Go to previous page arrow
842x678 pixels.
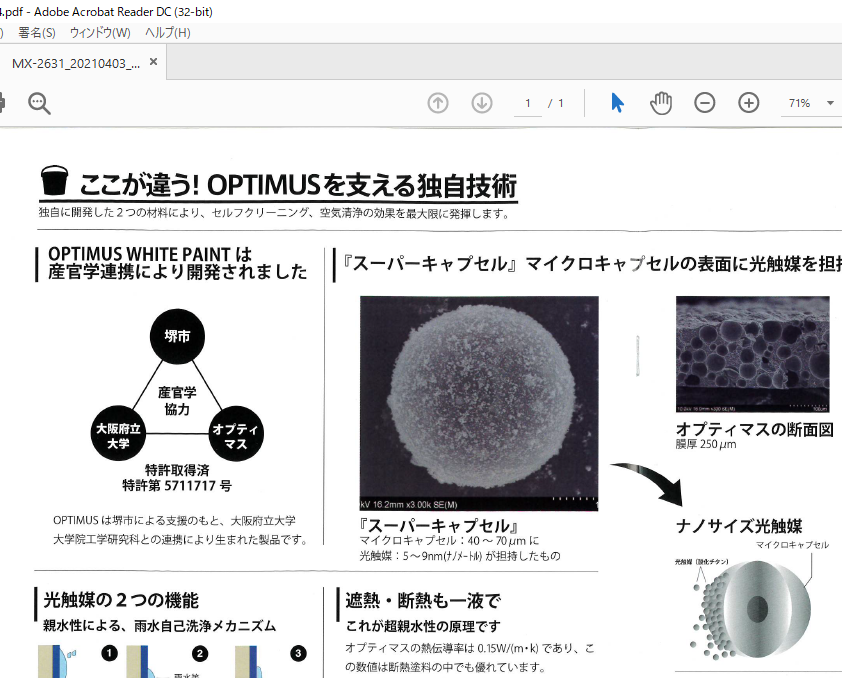tap(438, 103)
